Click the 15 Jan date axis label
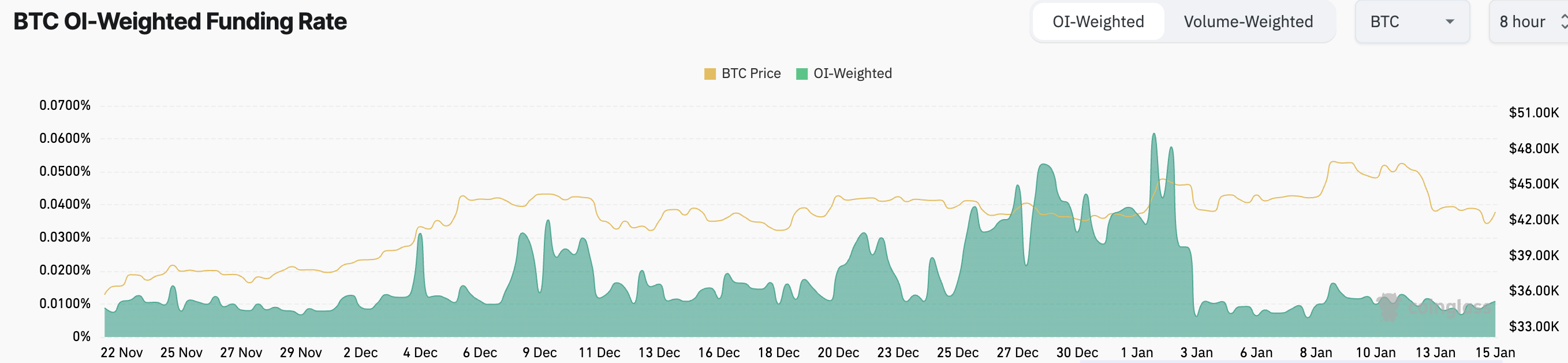 pos(1494,353)
